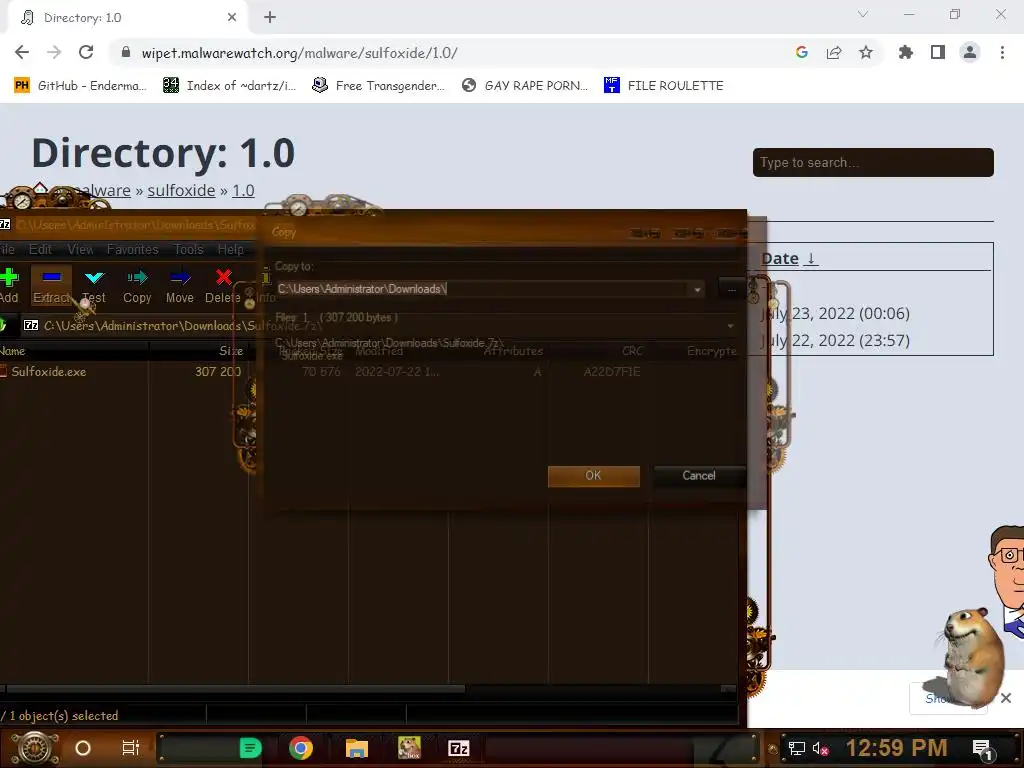Image resolution: width=1024 pixels, height=768 pixels.
Task: Dismiss the hamster popup with X
Action: (1006, 698)
